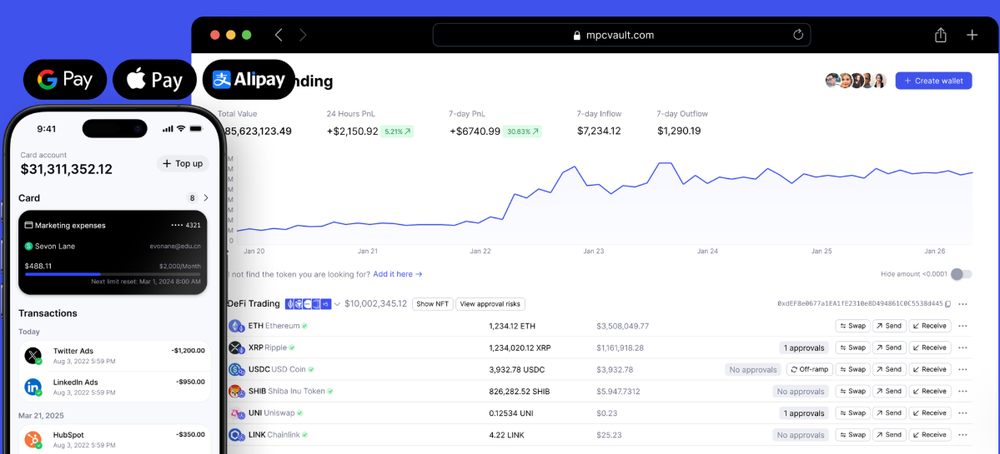This screenshot has width=1000, height=454.
Task: Send the XRP Ripple token
Action: tap(889, 348)
